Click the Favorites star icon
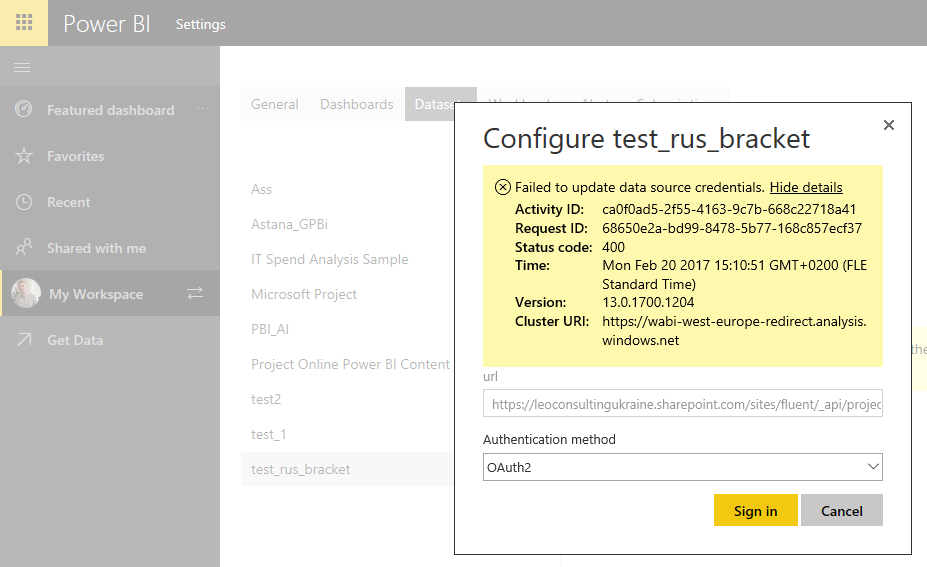 24,156
